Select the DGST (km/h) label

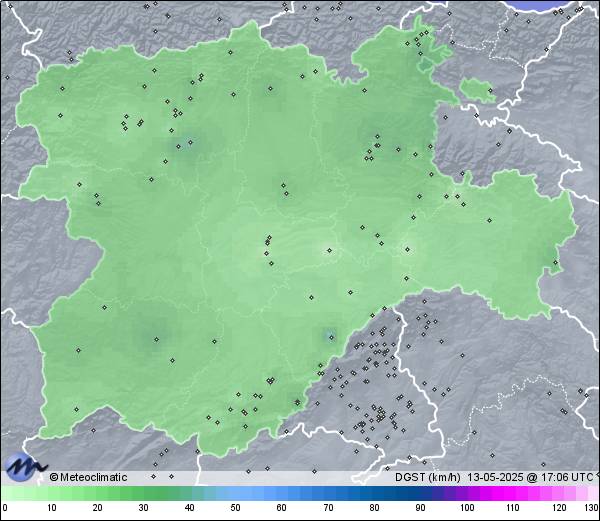(428, 477)
